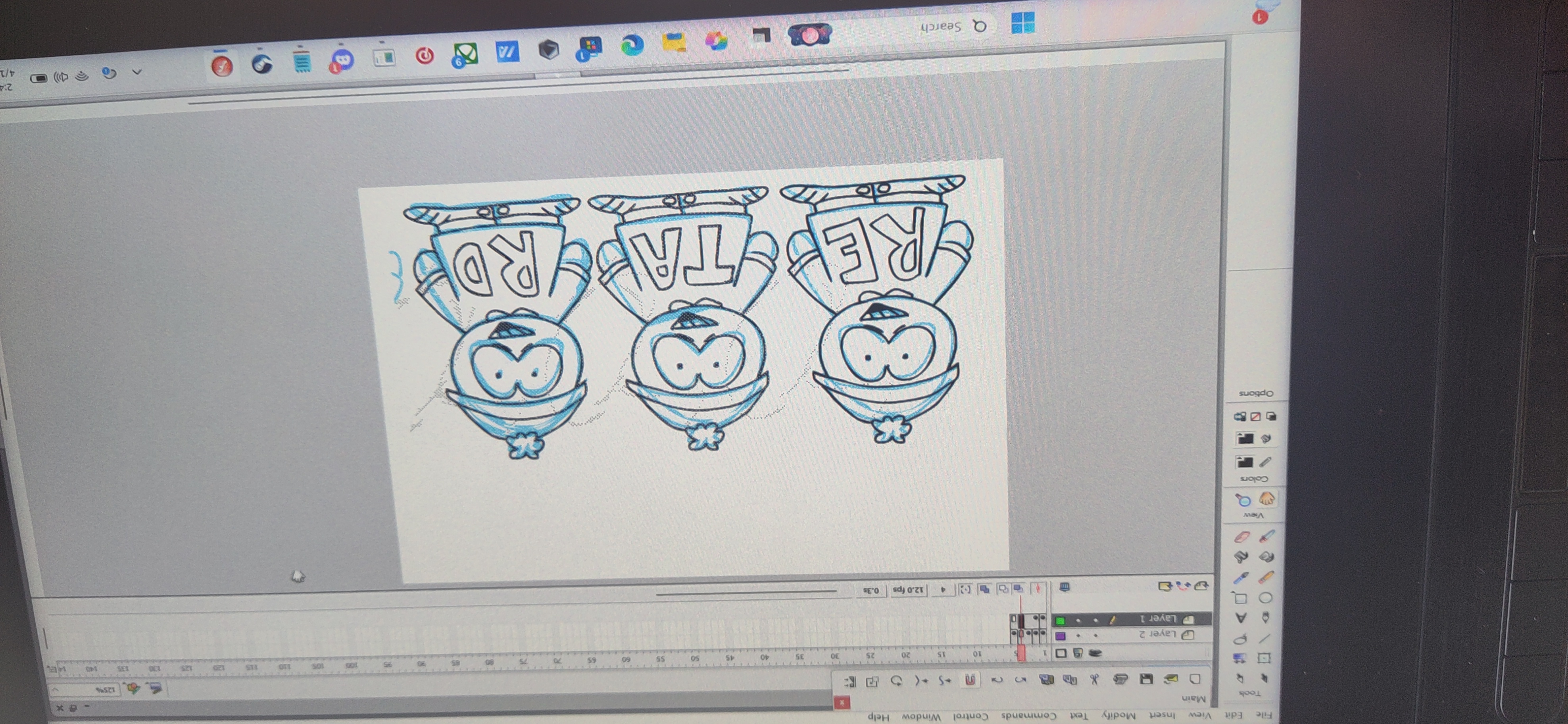The image size is (1568, 724).
Task: Open the Control menu
Action: 970,716
